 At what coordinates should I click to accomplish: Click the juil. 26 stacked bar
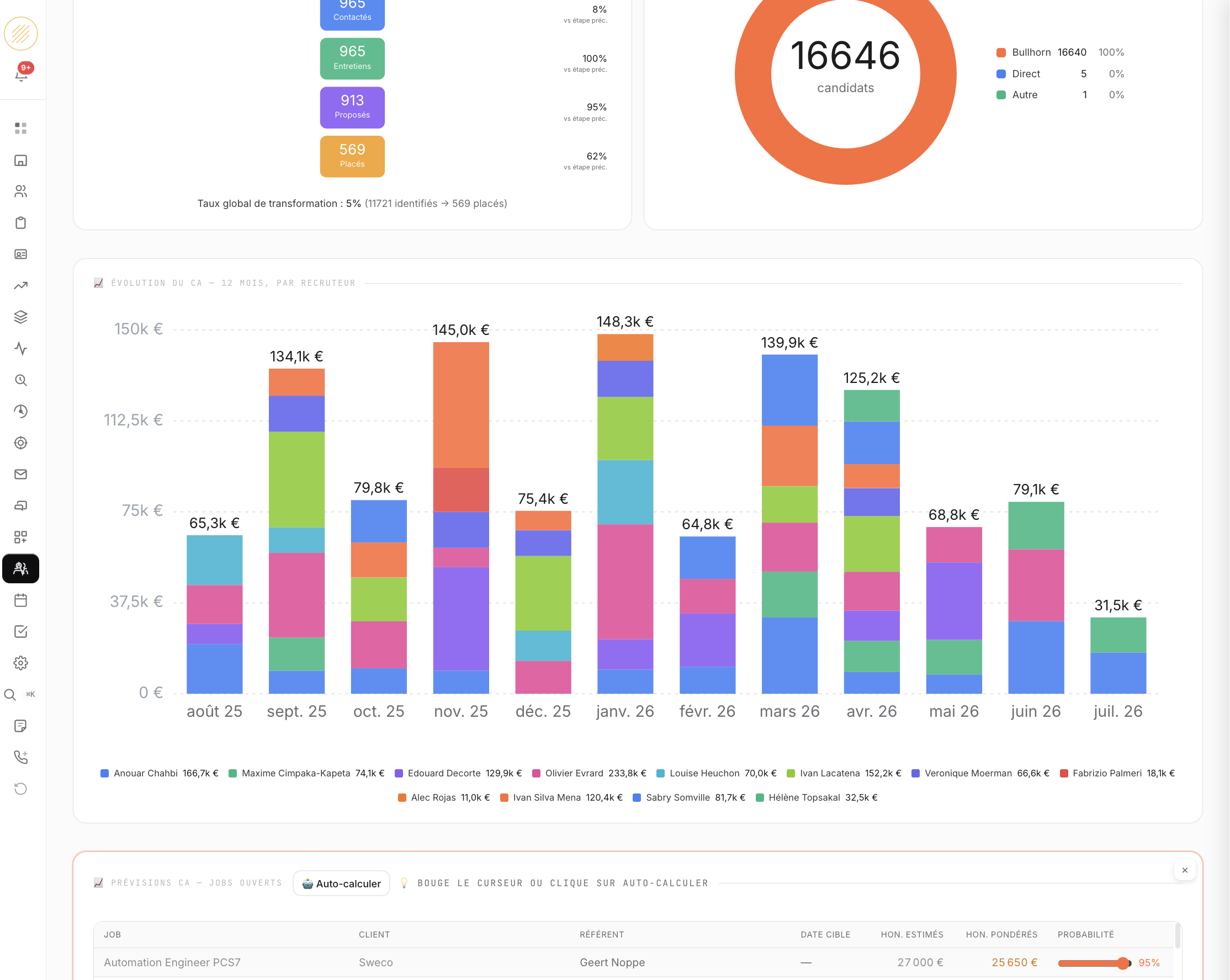[x=1118, y=656]
